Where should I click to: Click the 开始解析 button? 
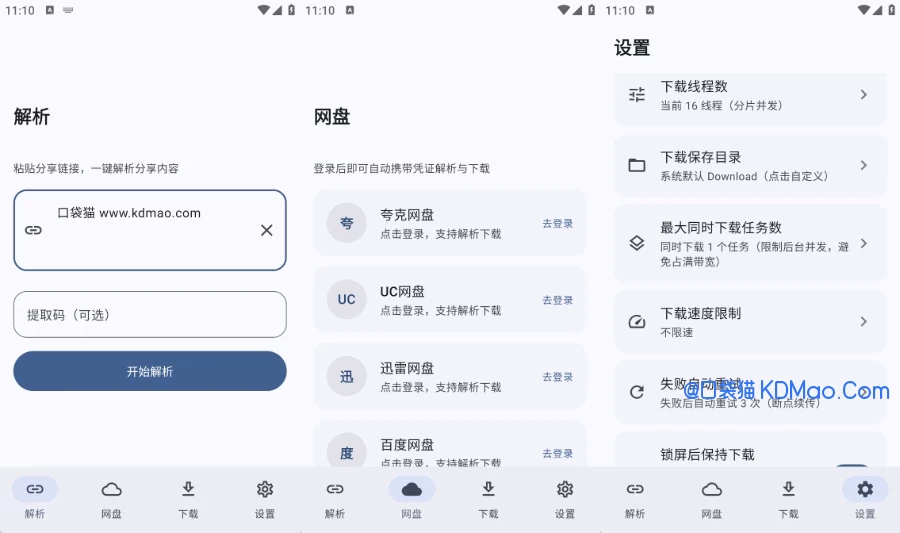point(150,371)
